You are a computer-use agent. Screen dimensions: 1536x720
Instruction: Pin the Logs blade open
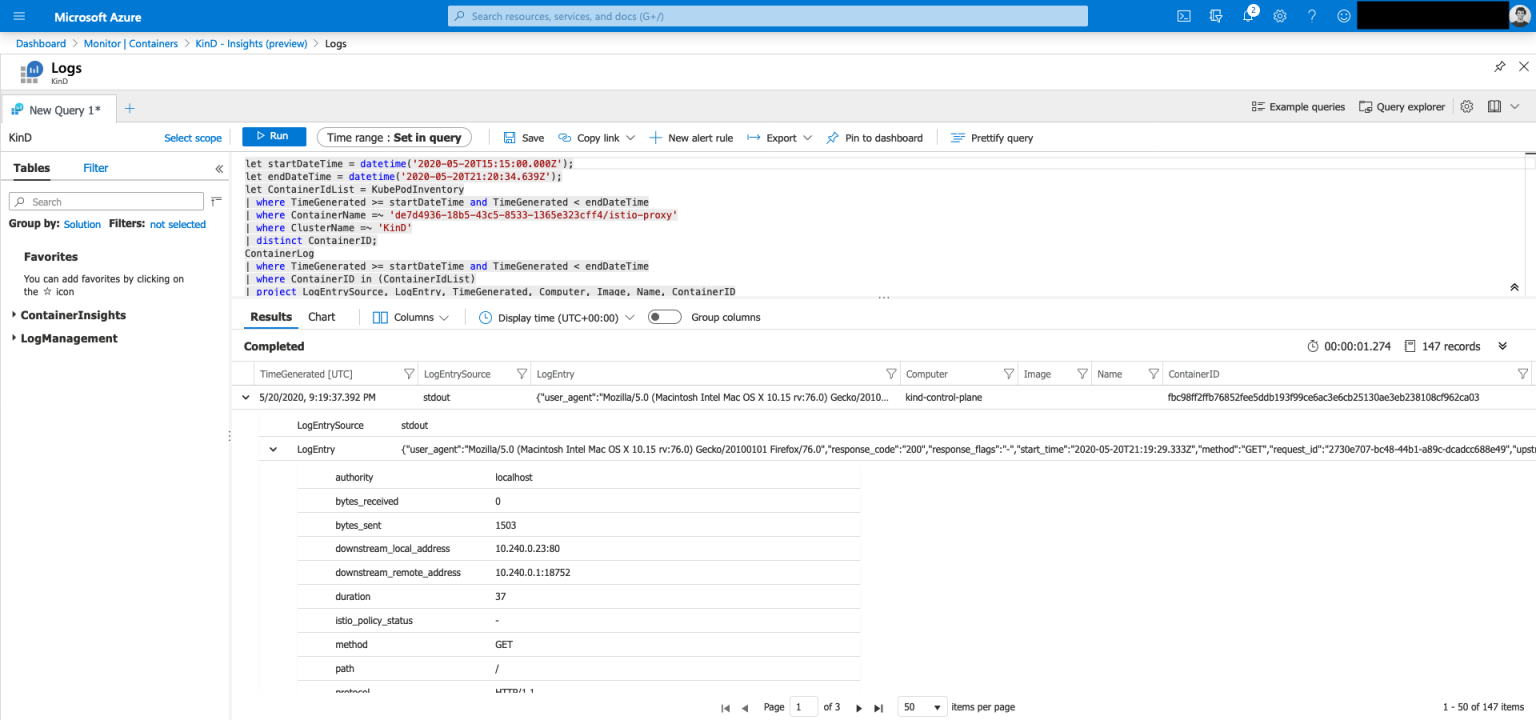tap(1500, 66)
